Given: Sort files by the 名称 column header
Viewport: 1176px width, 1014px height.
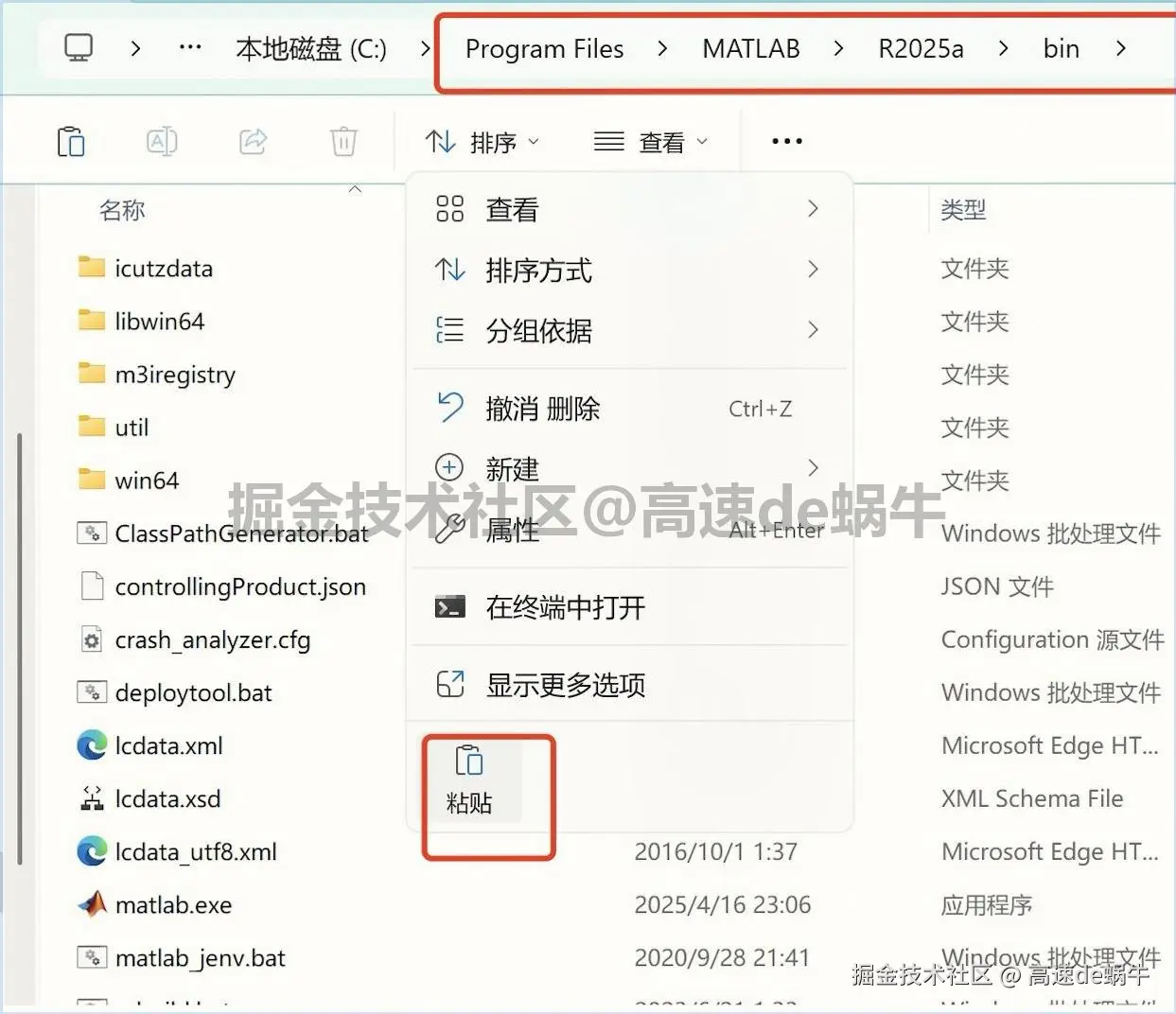Looking at the screenshot, I should (x=122, y=209).
